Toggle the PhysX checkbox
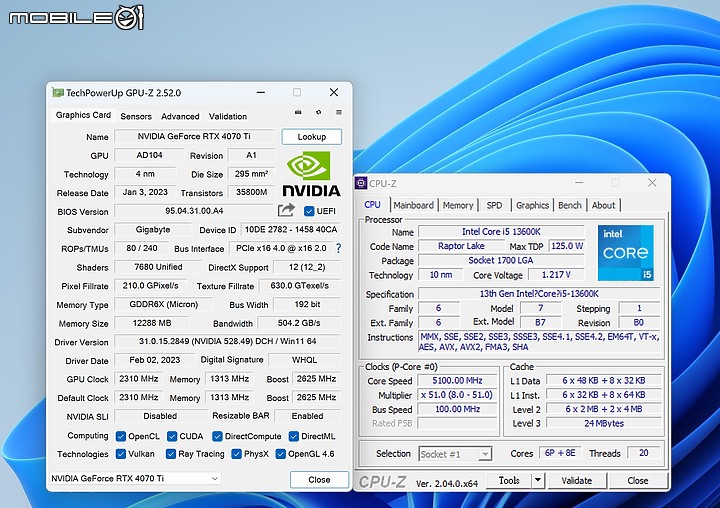This screenshot has height=508, width=720. pyautogui.click(x=236, y=454)
